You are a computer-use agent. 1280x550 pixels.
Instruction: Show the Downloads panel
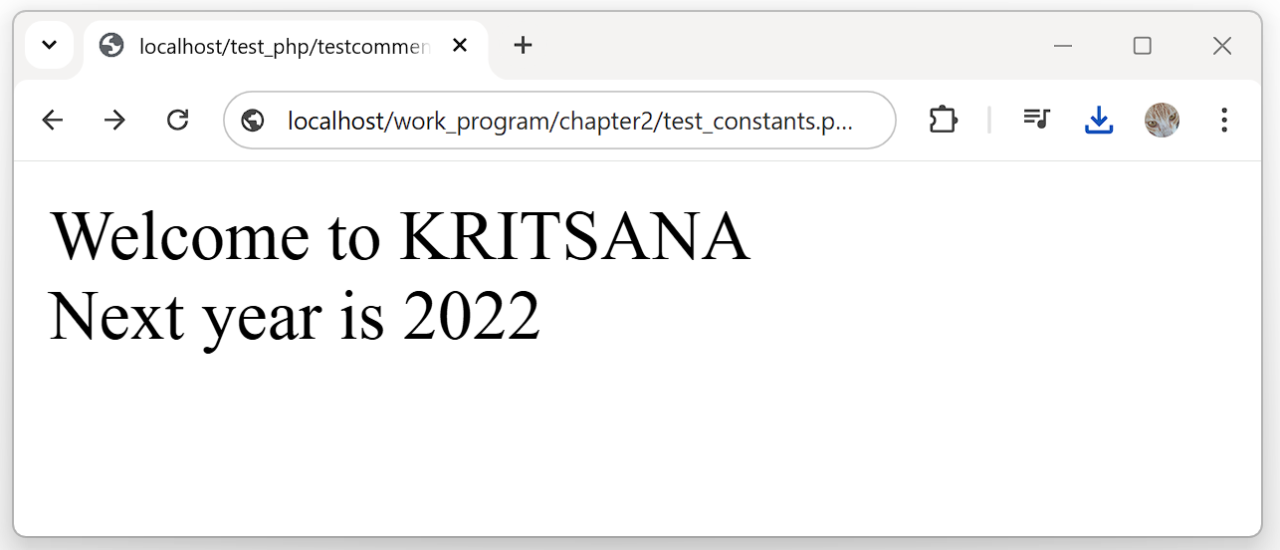tap(1099, 120)
